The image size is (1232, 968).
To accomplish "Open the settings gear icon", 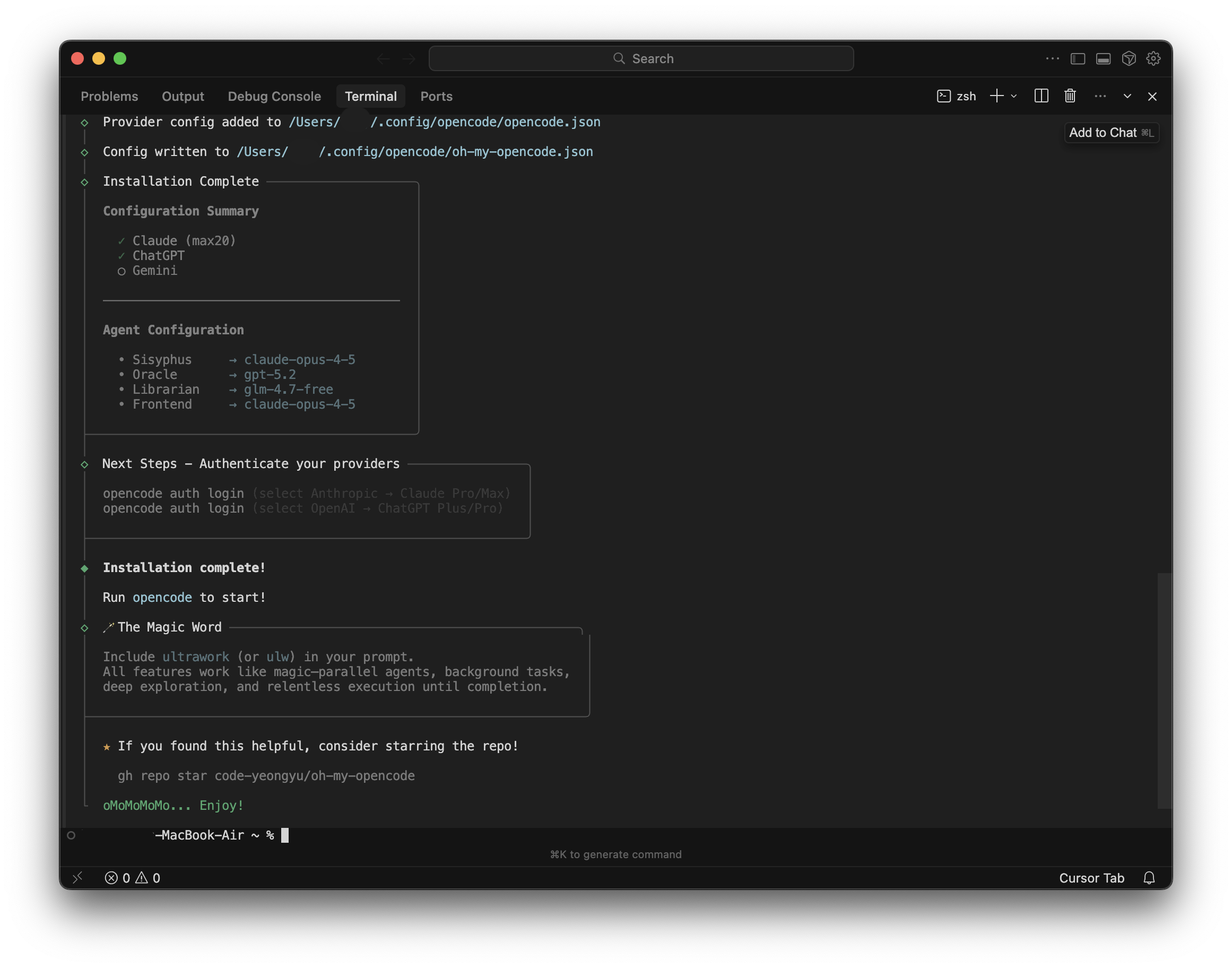I will click(x=1153, y=58).
